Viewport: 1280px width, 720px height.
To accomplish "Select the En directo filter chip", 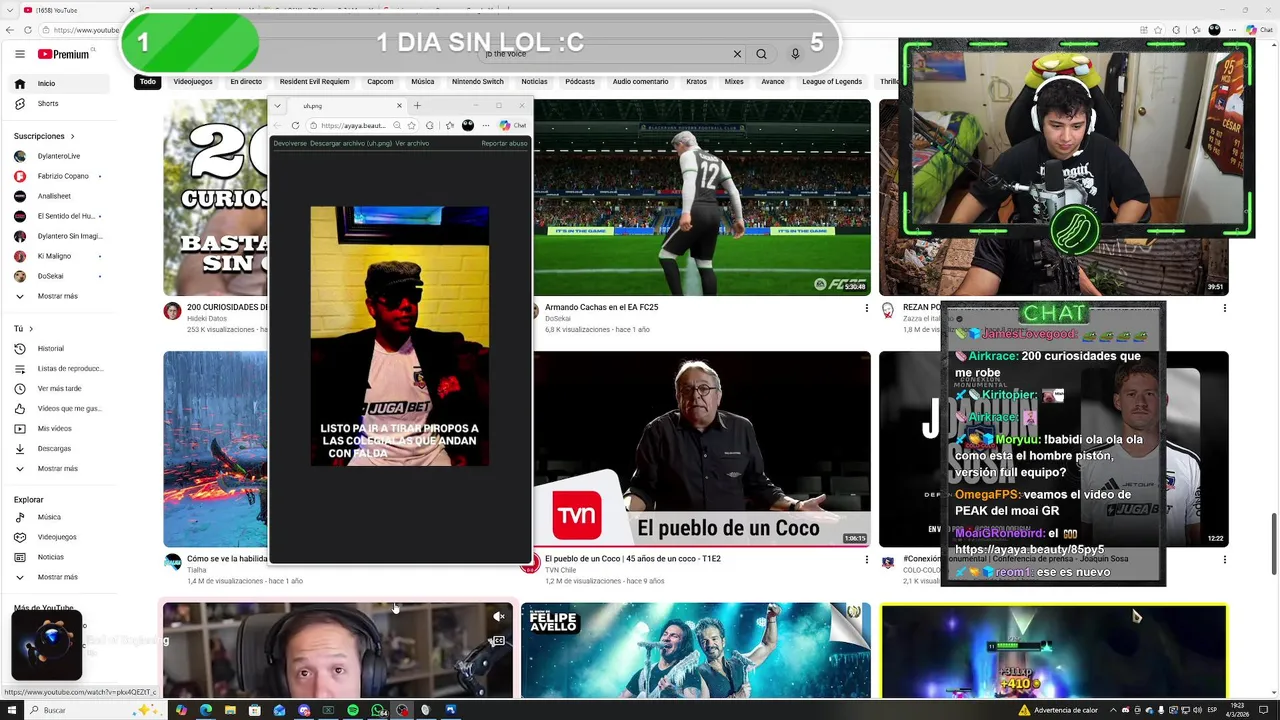I will [246, 81].
